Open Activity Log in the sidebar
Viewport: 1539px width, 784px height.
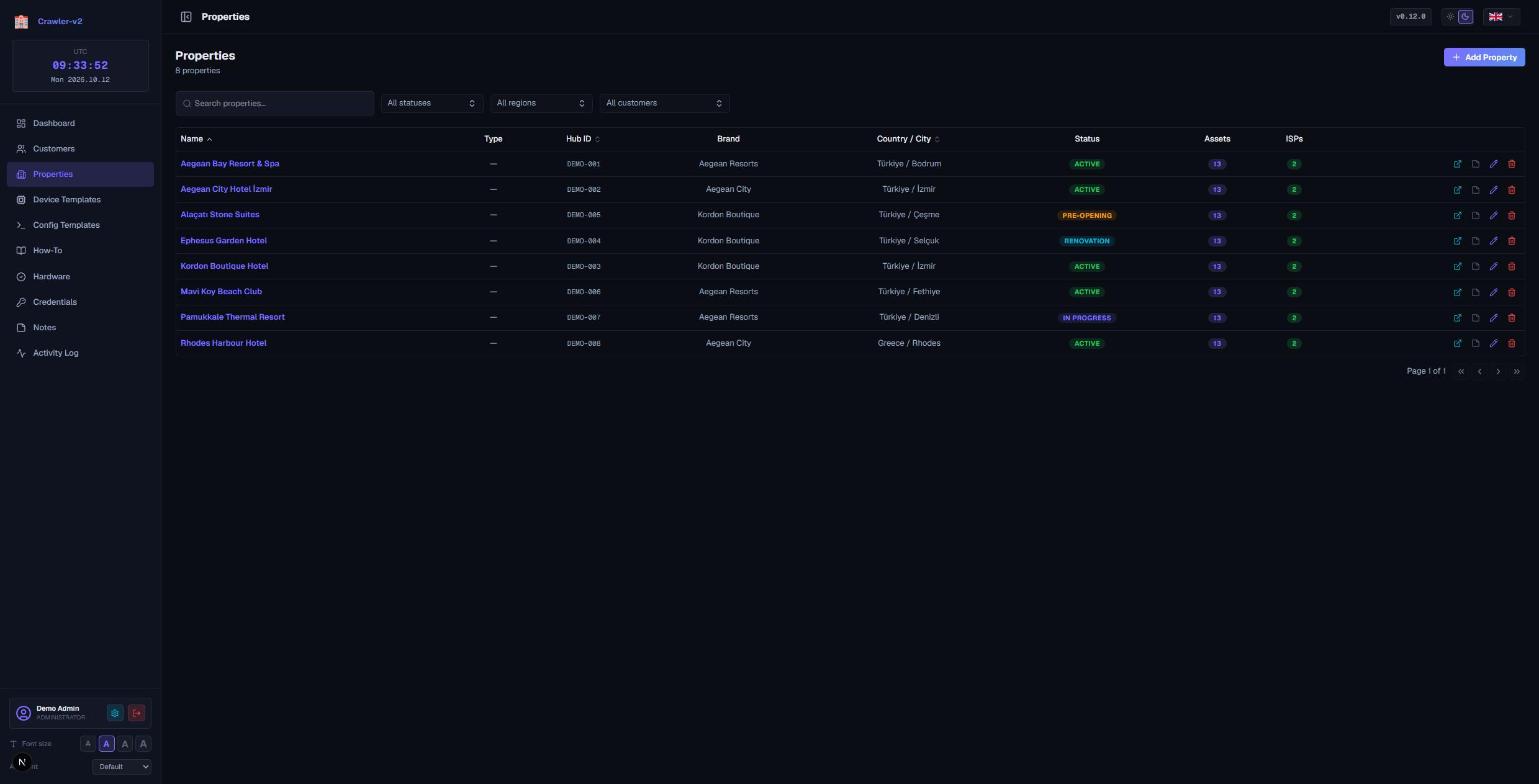point(80,353)
